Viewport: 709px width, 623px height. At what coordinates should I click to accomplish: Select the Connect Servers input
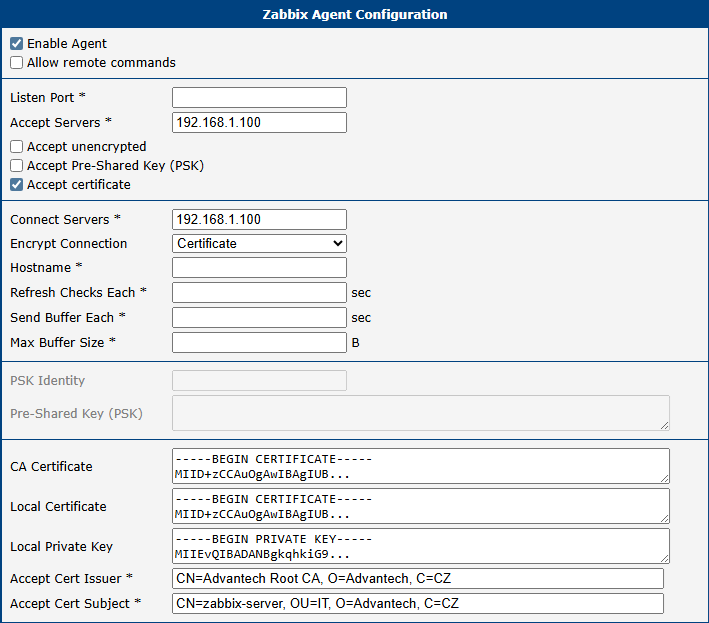click(260, 219)
